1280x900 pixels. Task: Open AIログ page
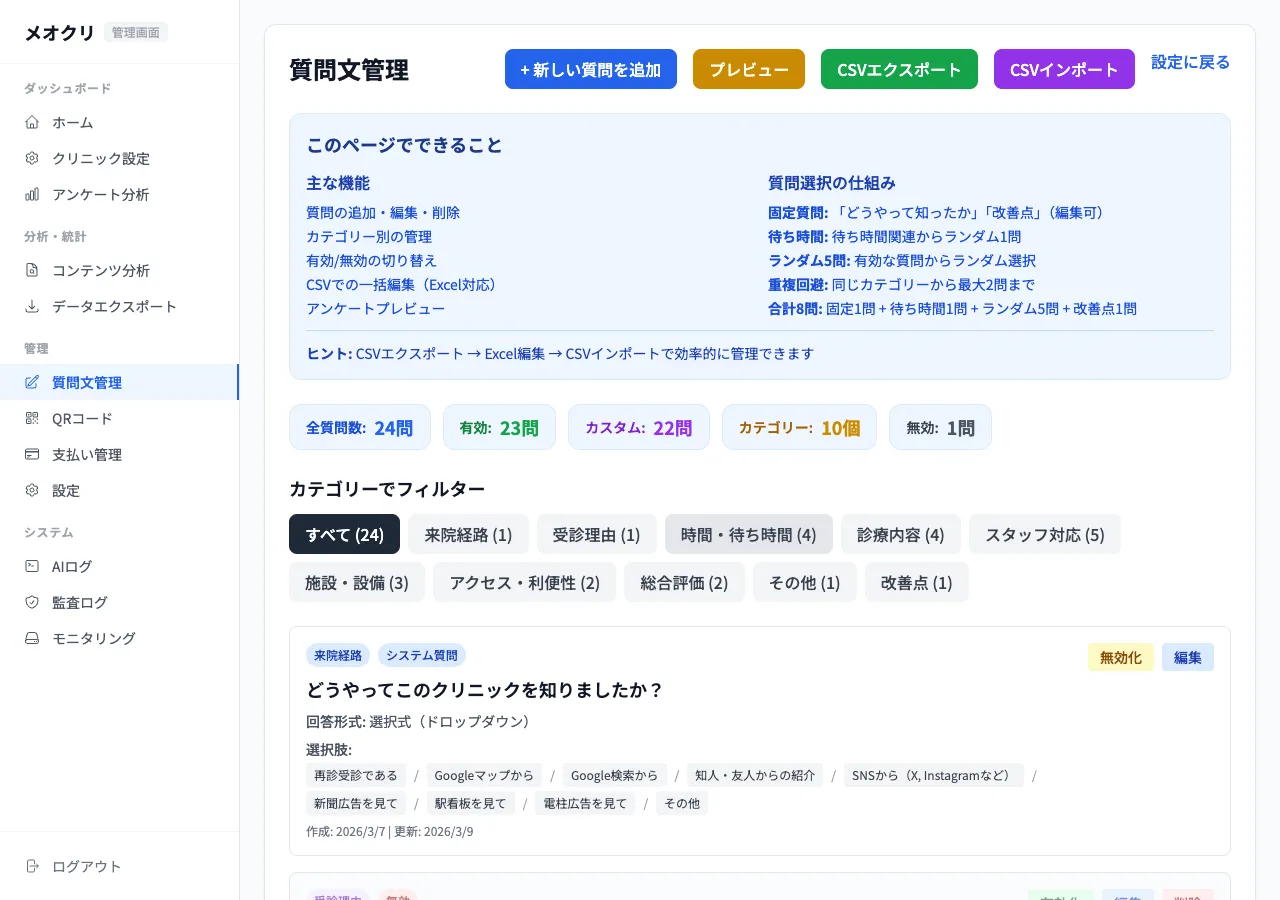tap(120, 566)
